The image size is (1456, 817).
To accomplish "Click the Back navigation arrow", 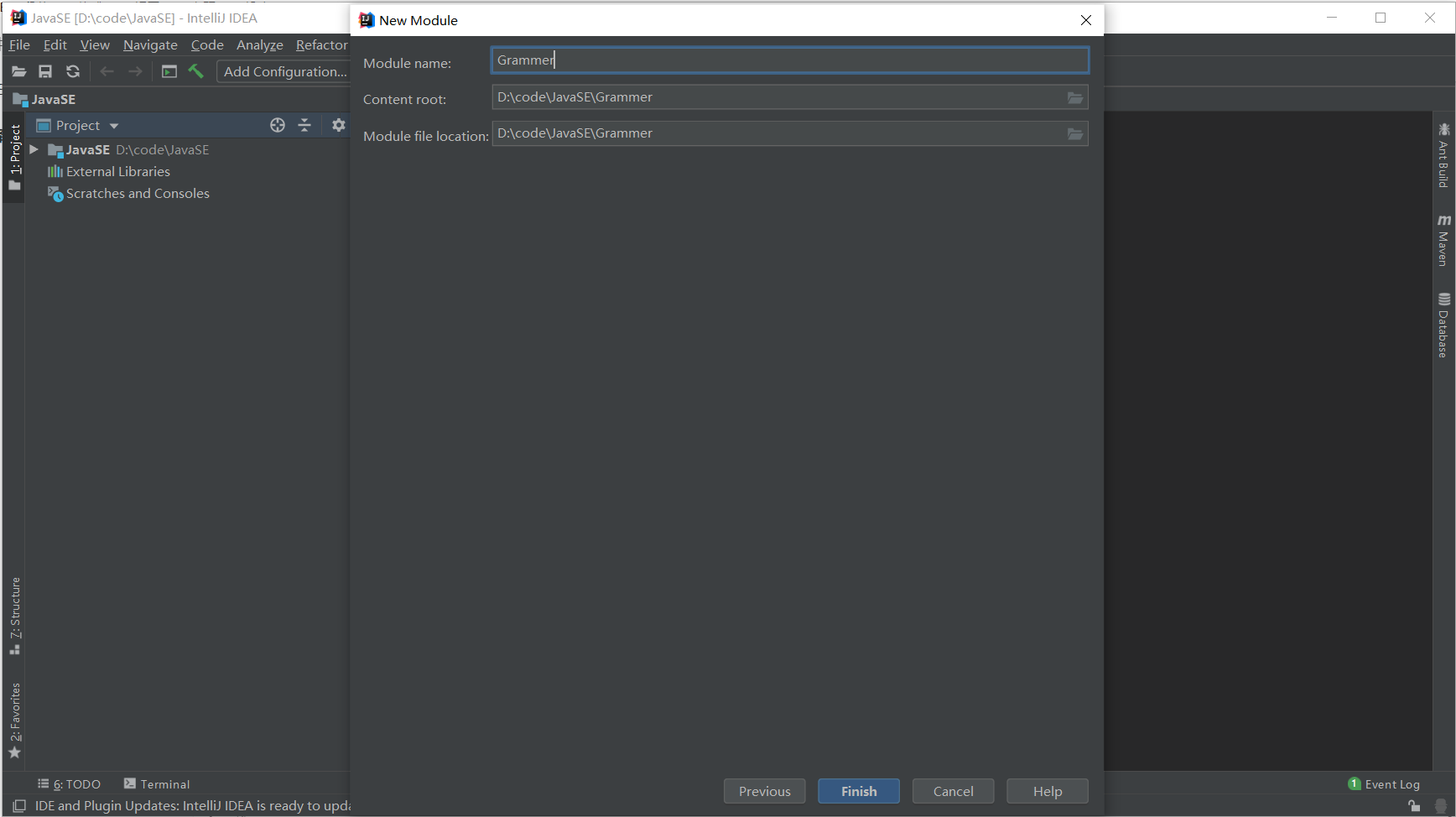I will [107, 72].
